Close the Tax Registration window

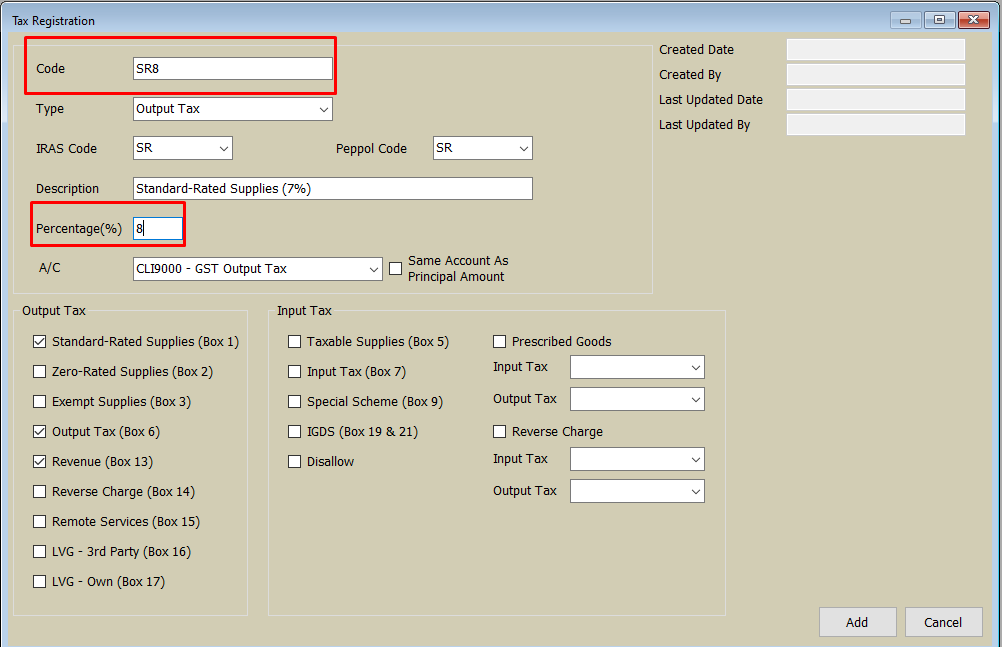974,20
